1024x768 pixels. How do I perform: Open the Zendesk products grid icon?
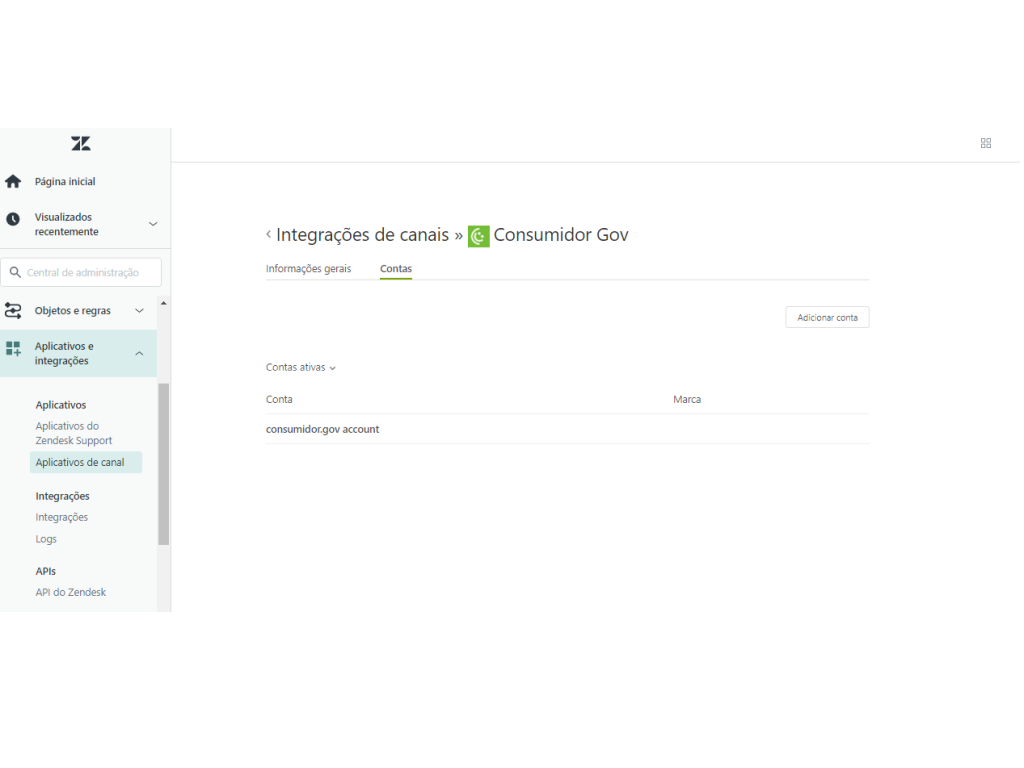tap(985, 144)
